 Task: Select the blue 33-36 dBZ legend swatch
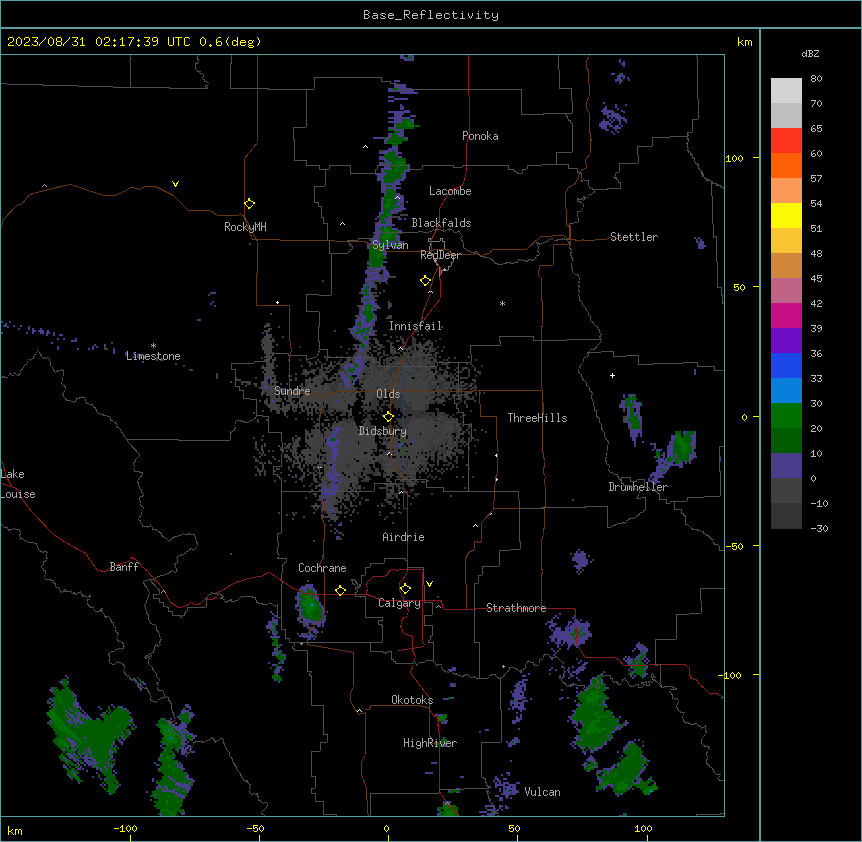coord(786,365)
